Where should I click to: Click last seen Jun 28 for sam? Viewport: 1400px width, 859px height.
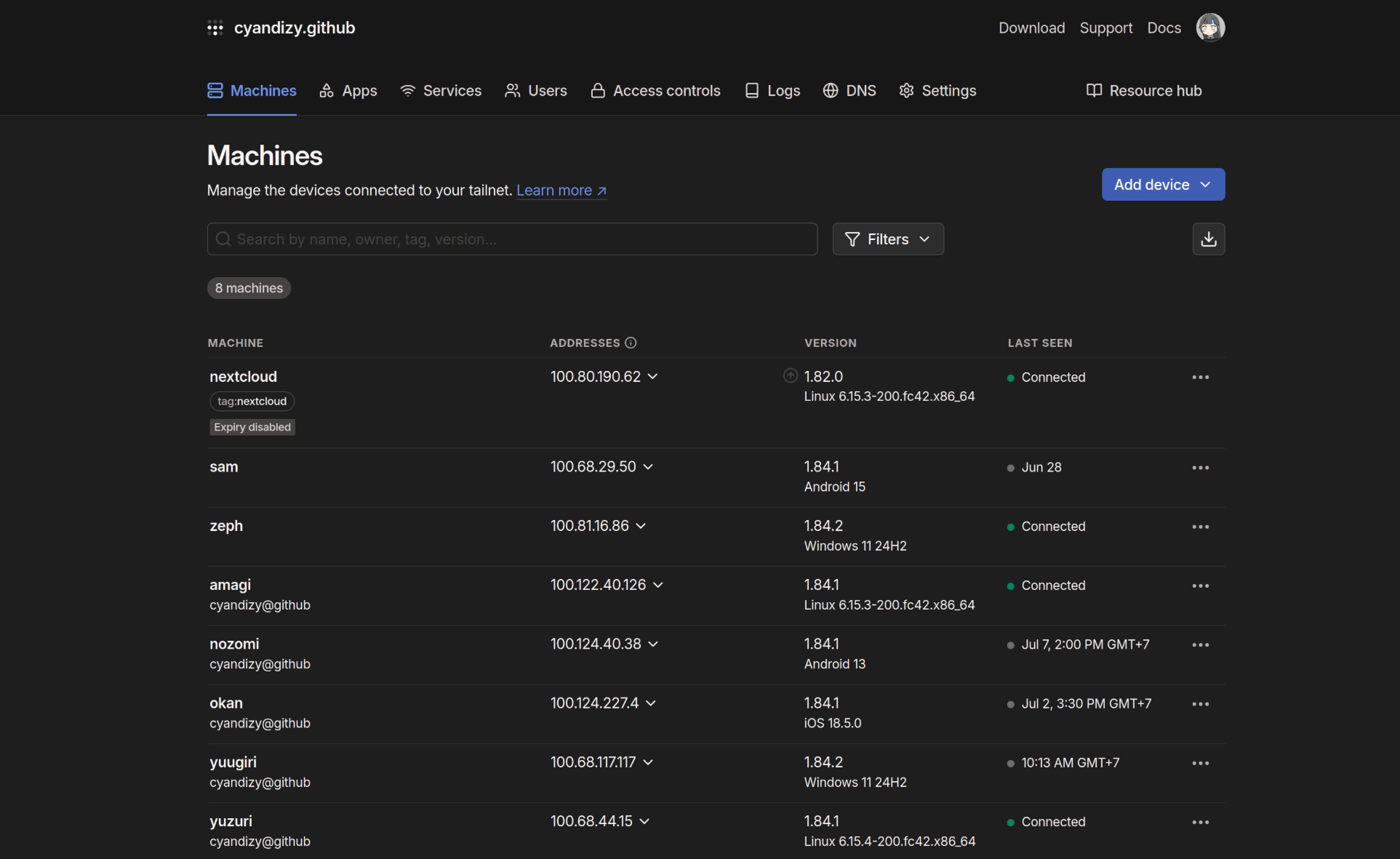point(1041,468)
